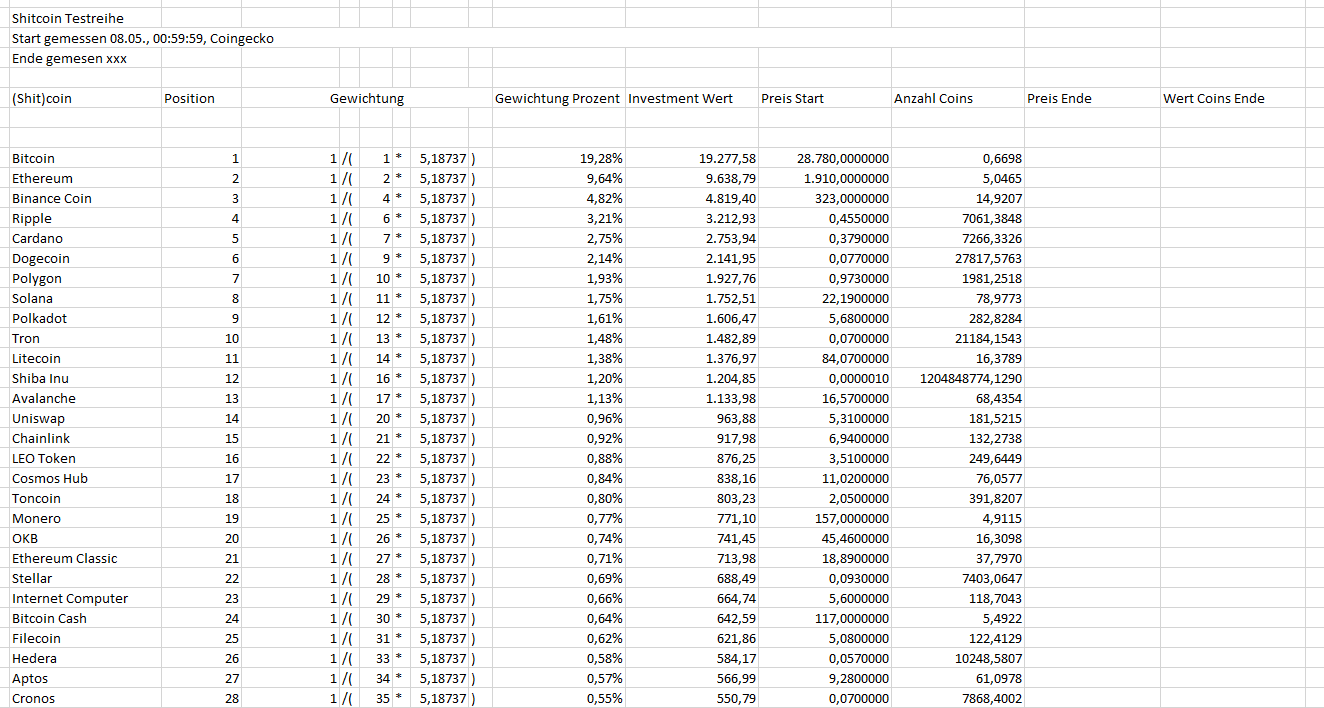Select the 'Cronos' name cell
The image size is (1324, 708).
86,698
